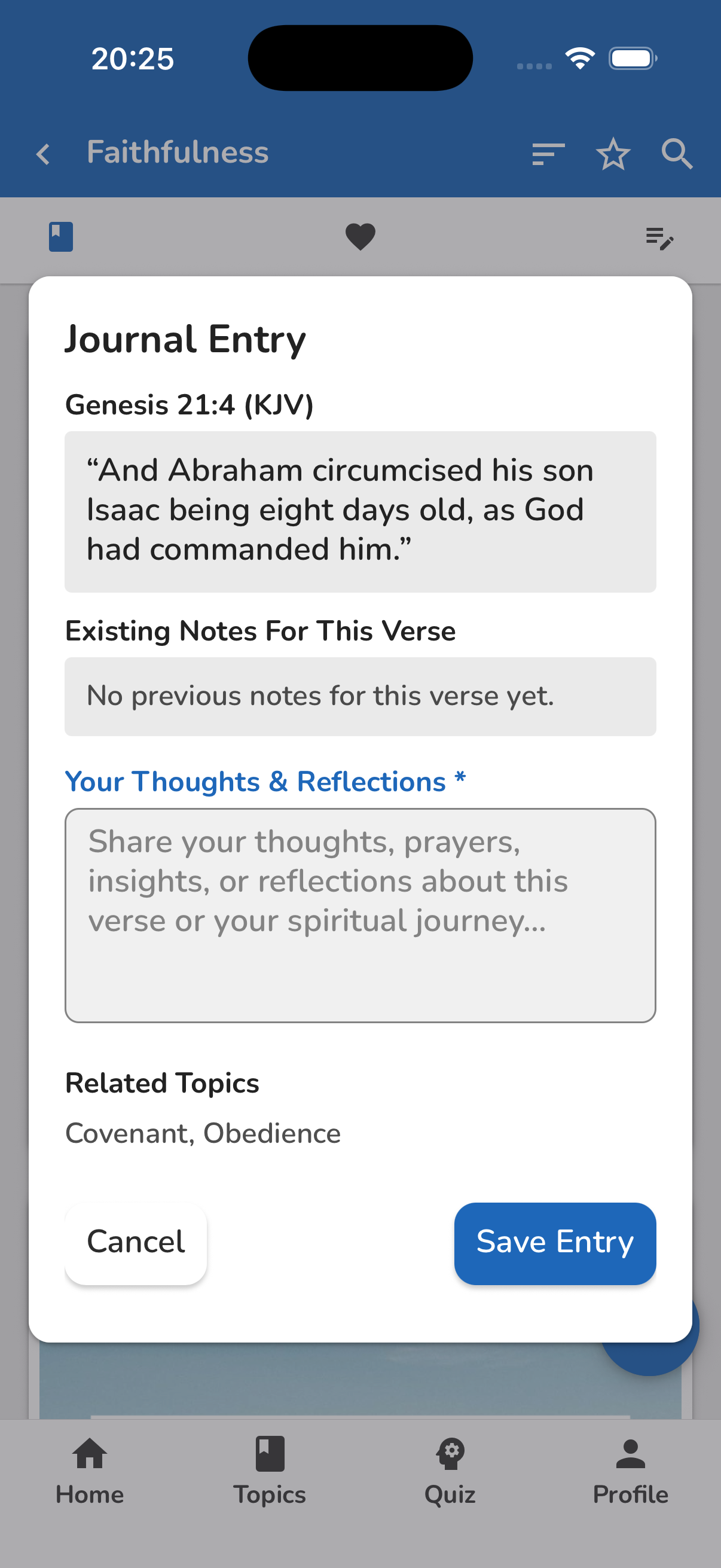Navigate back using the left chevron
The image size is (721, 1568).
pos(42,154)
